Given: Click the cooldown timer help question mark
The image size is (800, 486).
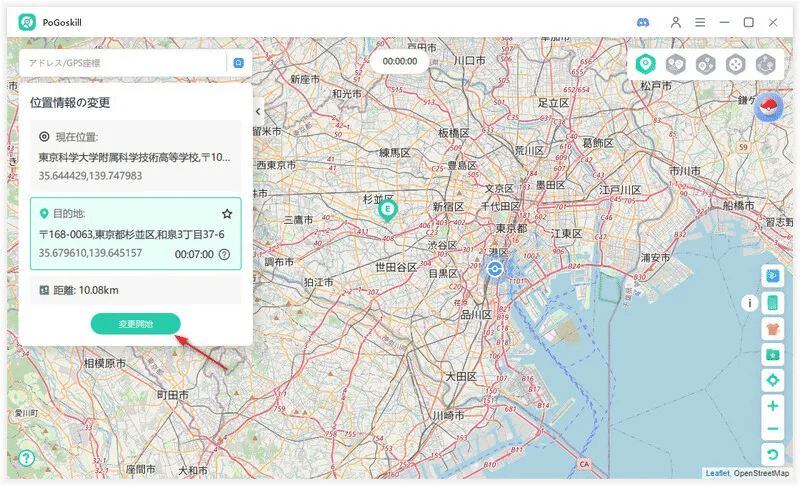Looking at the screenshot, I should [x=224, y=254].
